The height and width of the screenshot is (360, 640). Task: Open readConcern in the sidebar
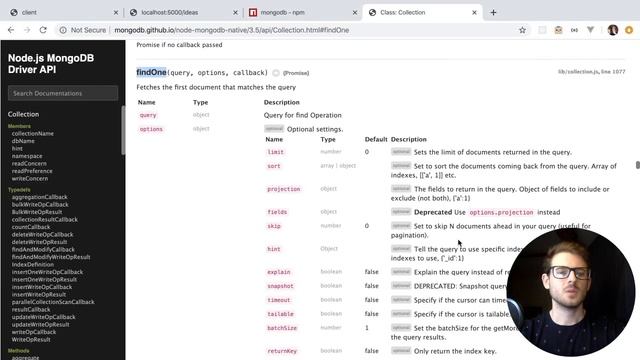click(29, 163)
